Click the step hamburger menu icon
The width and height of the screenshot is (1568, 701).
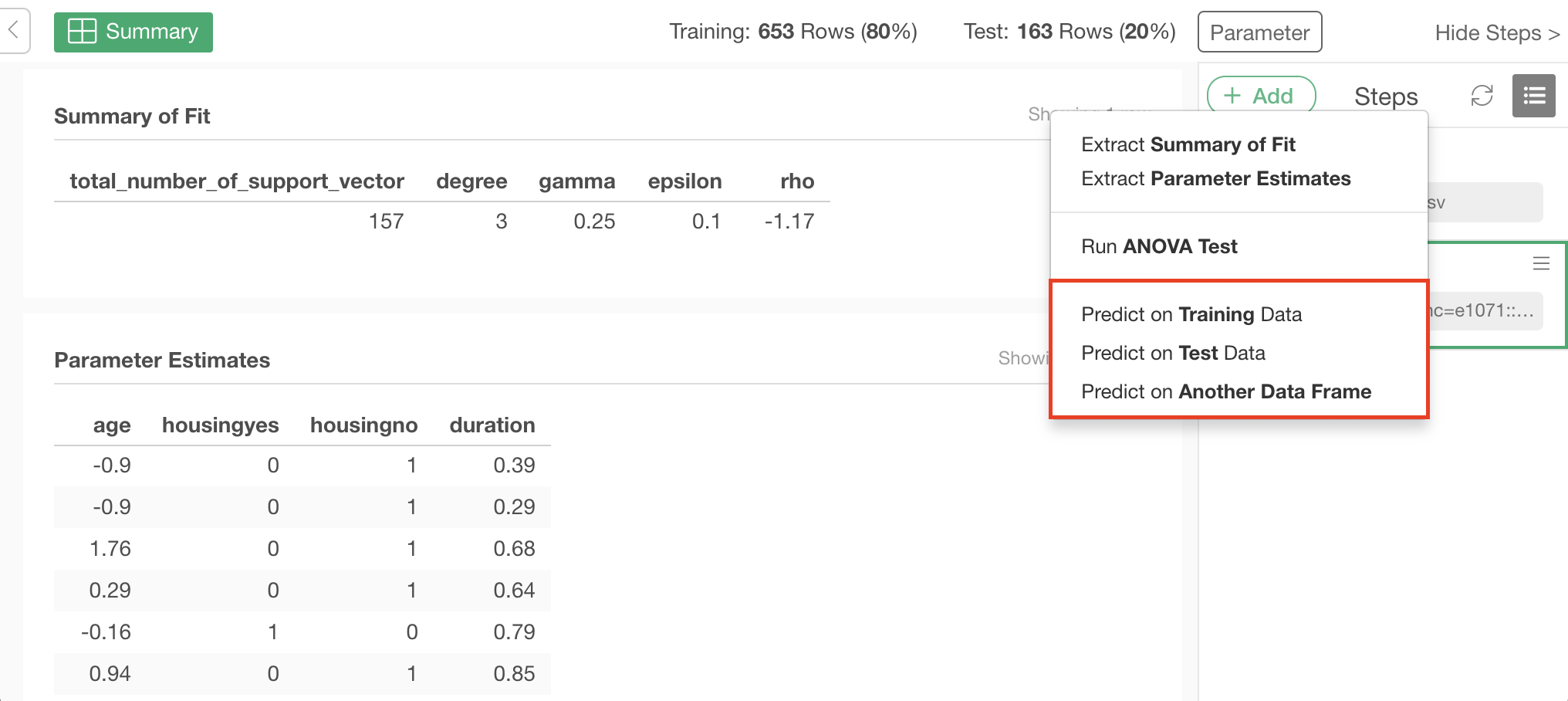click(x=1541, y=263)
